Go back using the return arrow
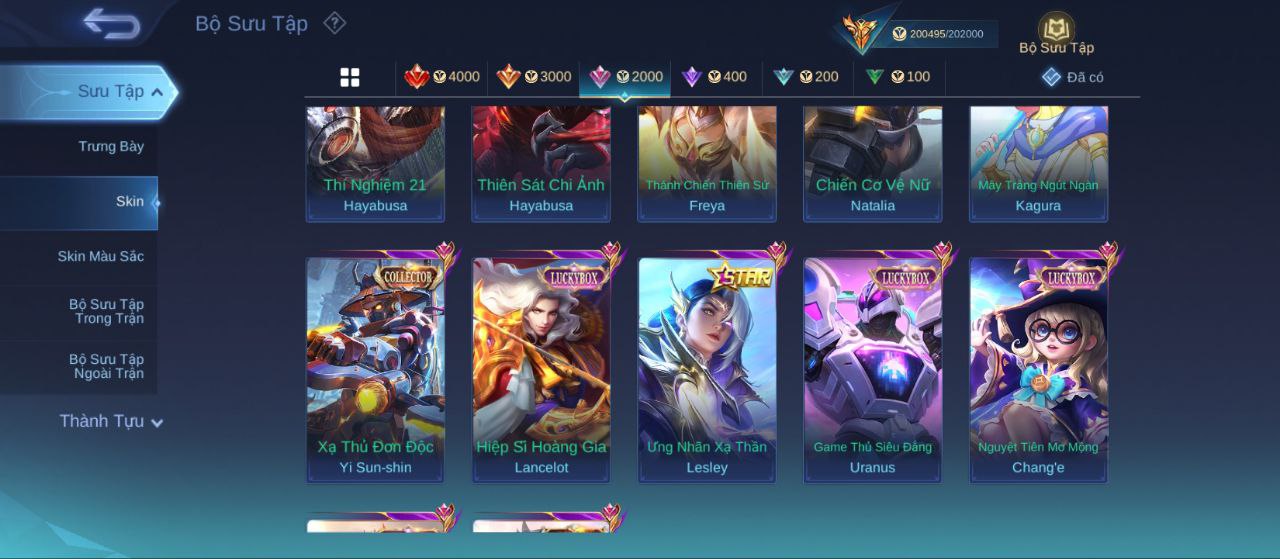The width and height of the screenshot is (1280, 559). click(x=111, y=23)
